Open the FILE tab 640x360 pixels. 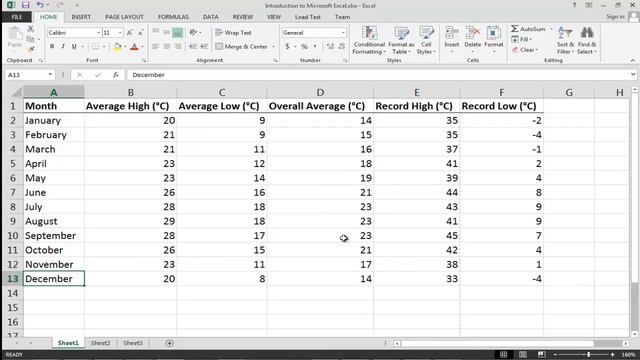click(17, 17)
